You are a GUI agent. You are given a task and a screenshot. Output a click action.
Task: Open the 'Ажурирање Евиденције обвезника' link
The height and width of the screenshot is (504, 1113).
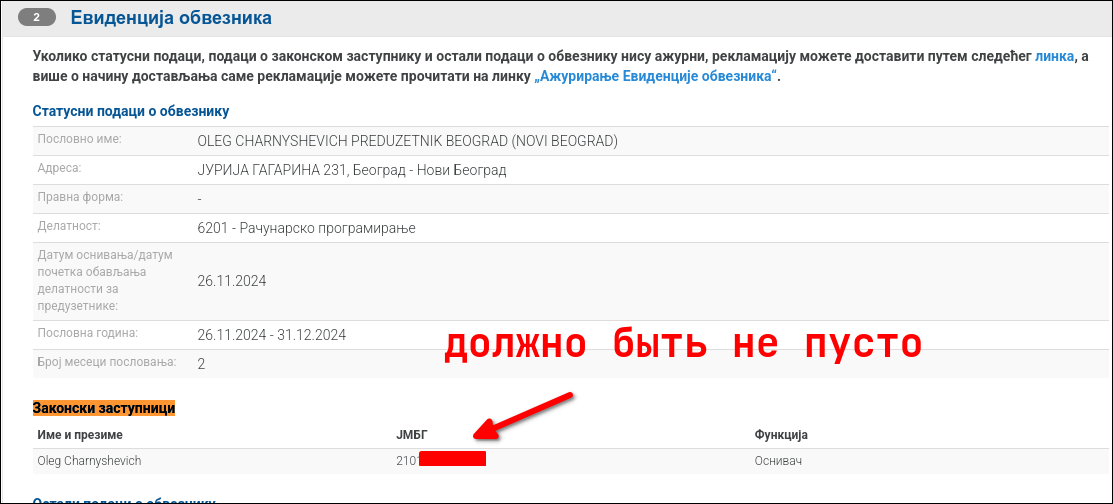656,77
